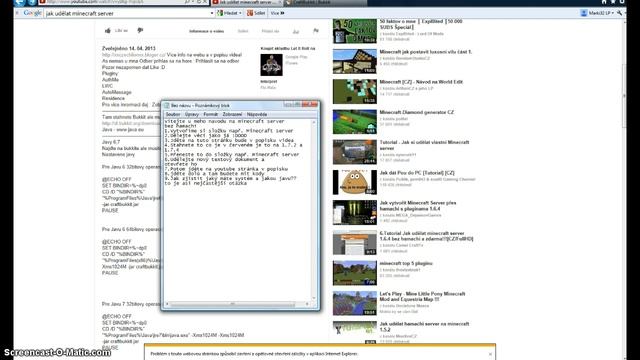Open 50 faktov o mne video thumbnail
Viewport: 640px width, 360px height.
[355, 31]
